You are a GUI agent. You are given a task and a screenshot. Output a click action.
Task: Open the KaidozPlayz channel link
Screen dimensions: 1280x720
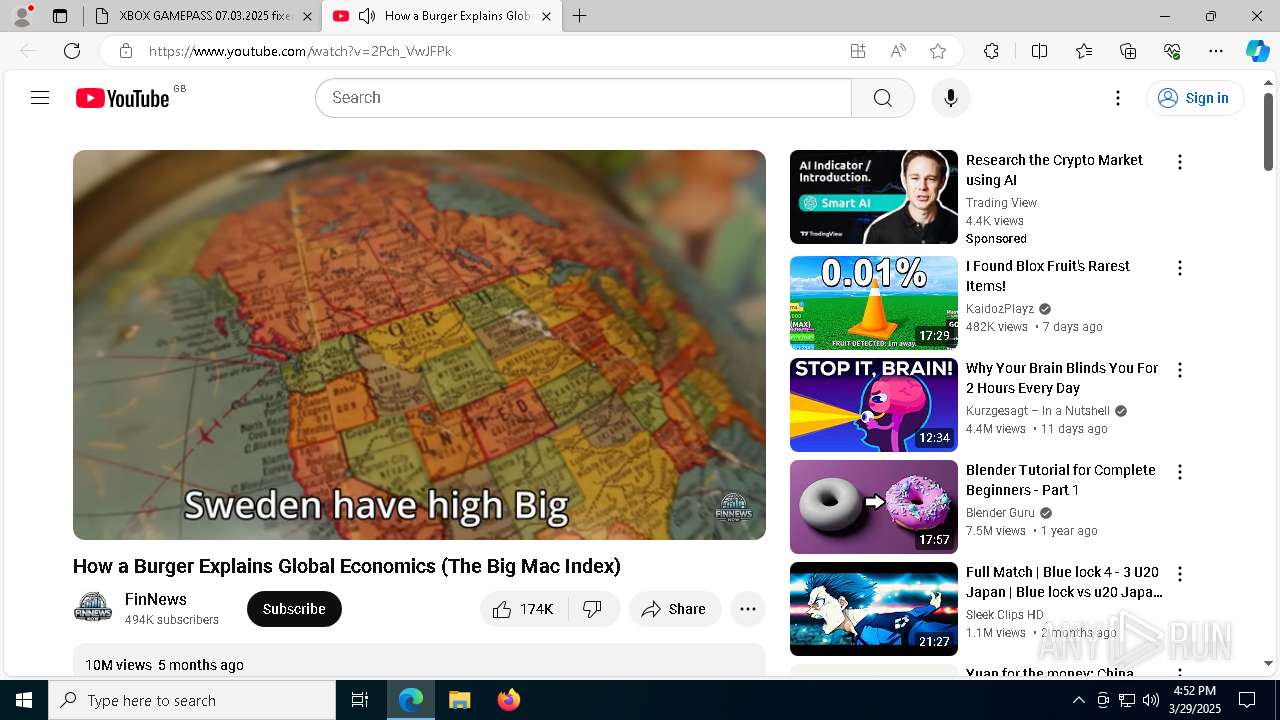[x=1000, y=309]
